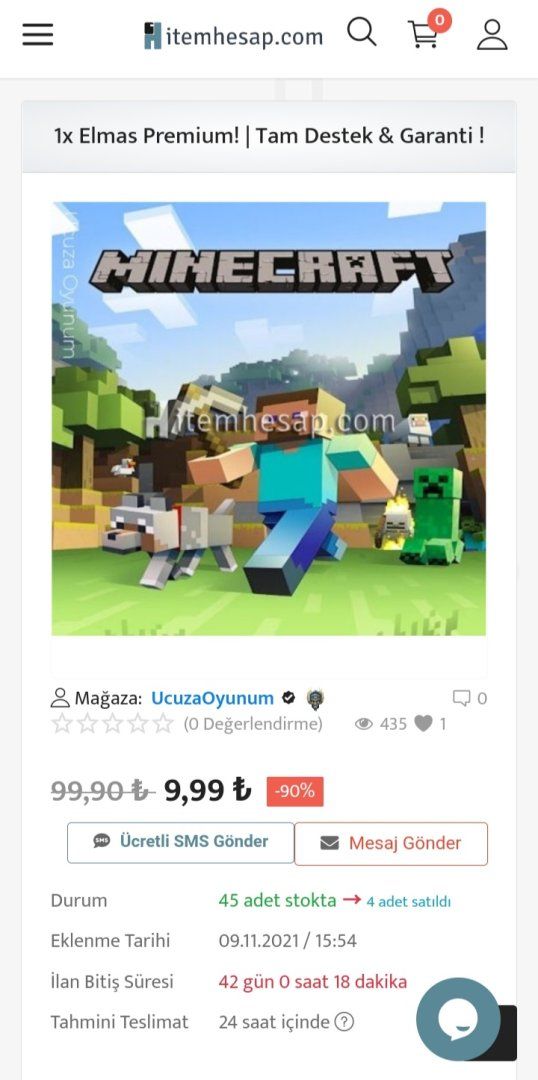Viewport: 538px width, 1080px height.
Task: Open the shopping cart icon
Action: (424, 34)
